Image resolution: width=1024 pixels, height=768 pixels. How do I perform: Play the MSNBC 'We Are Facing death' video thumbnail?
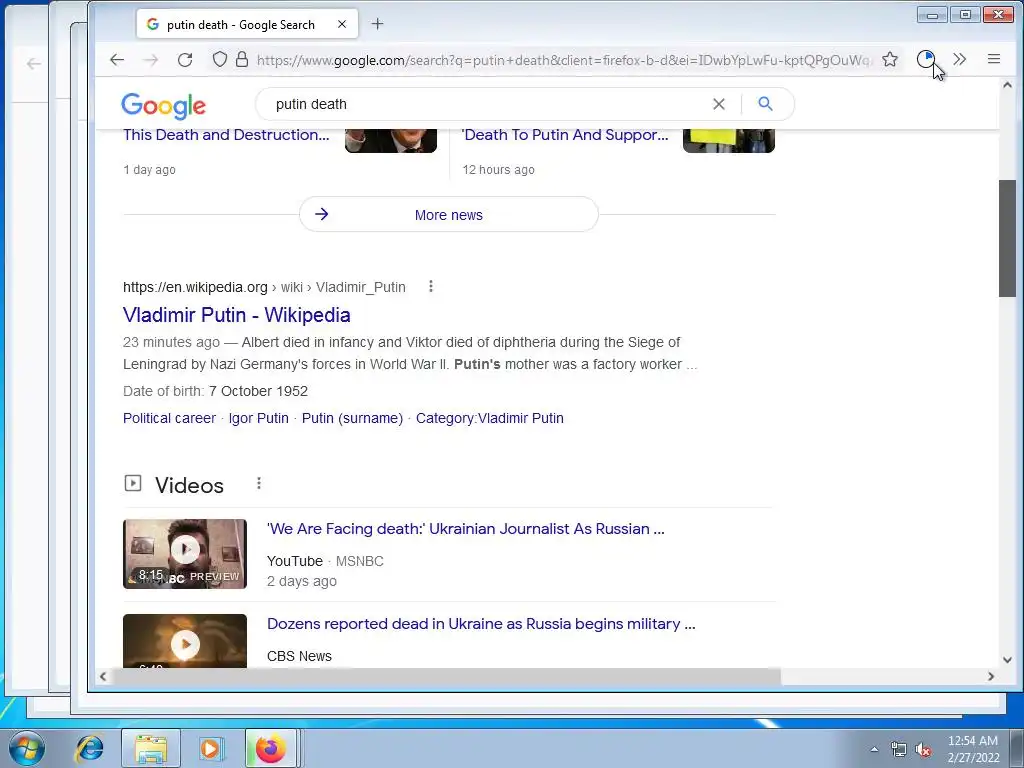pos(185,554)
